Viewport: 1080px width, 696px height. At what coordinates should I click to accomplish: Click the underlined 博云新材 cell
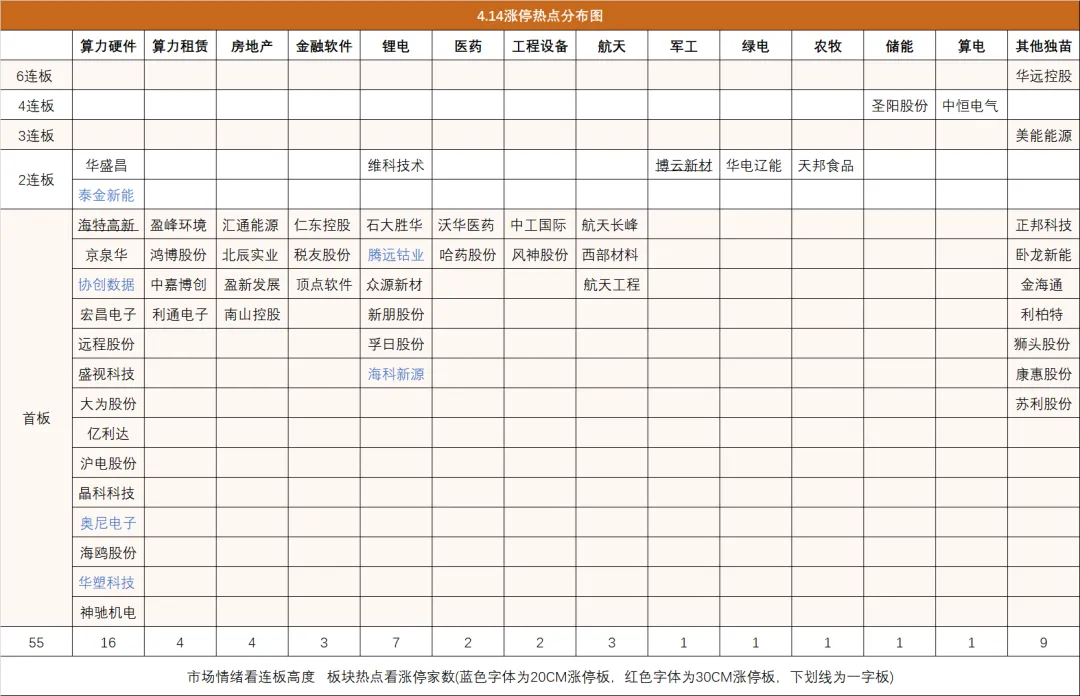tap(684, 165)
